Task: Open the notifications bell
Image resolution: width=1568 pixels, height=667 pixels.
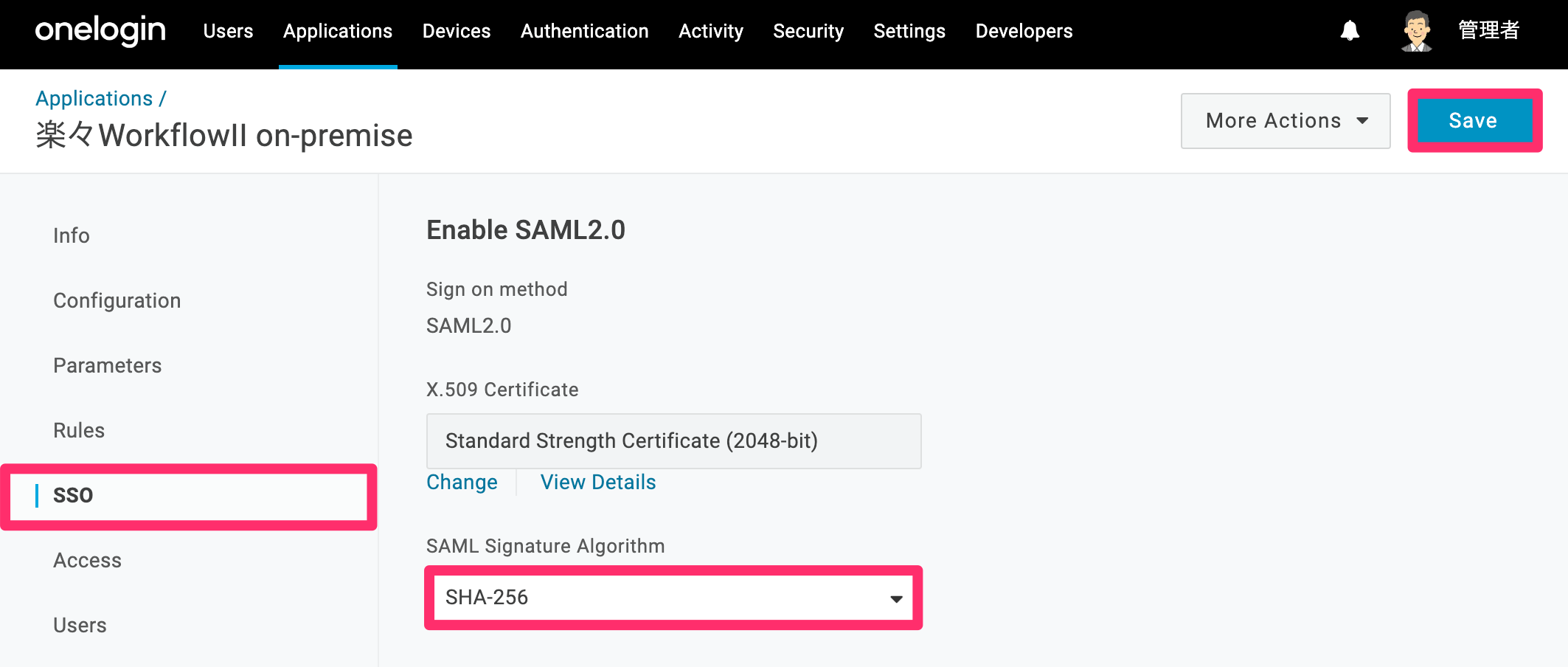Action: 1350,30
